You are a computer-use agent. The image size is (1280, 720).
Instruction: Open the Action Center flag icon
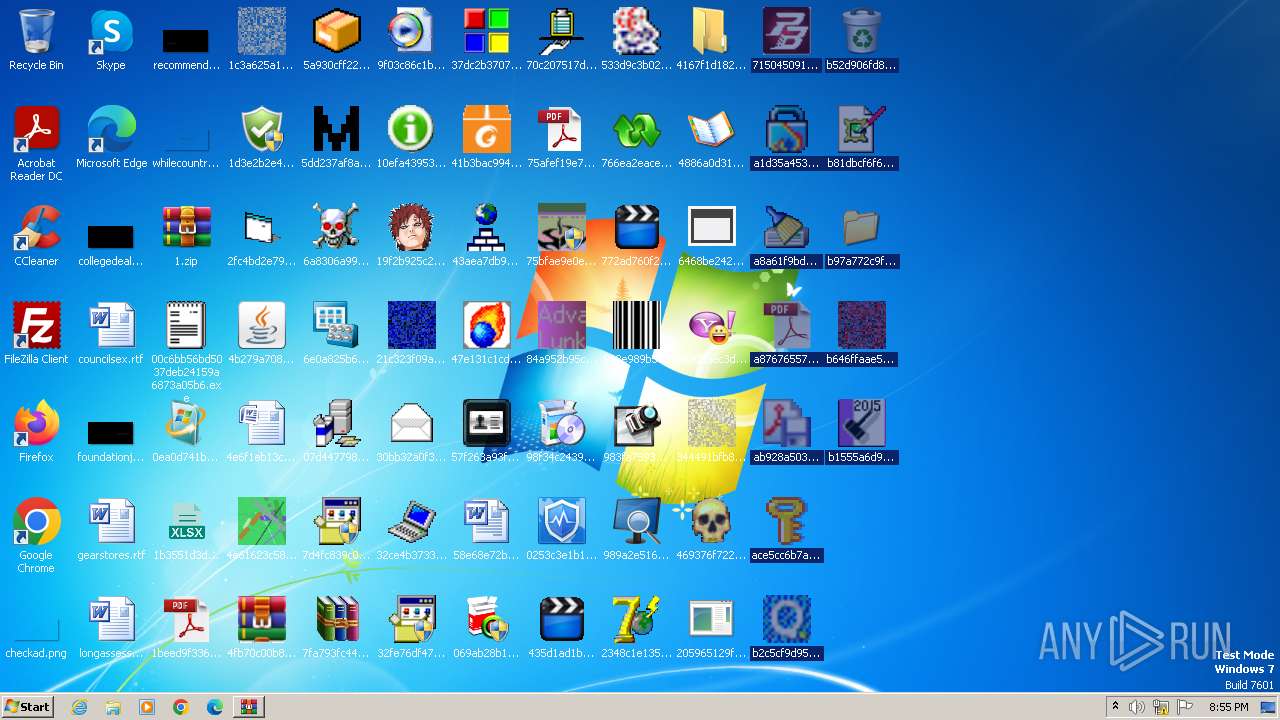[1185, 707]
